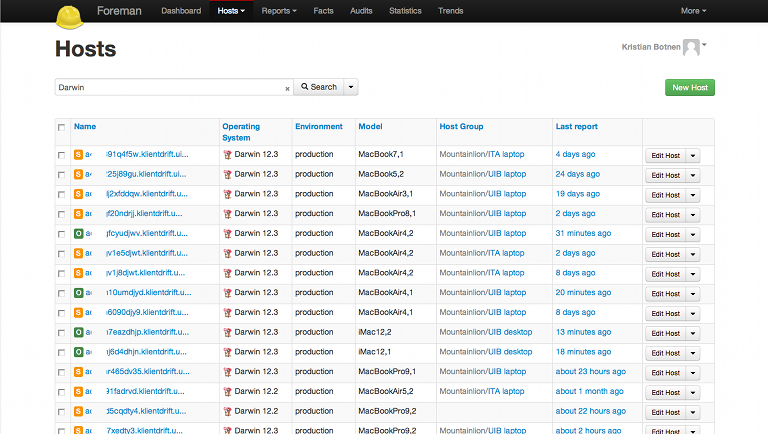Click the green O status icon in iMac12,2 row
768x434 pixels.
click(78, 332)
